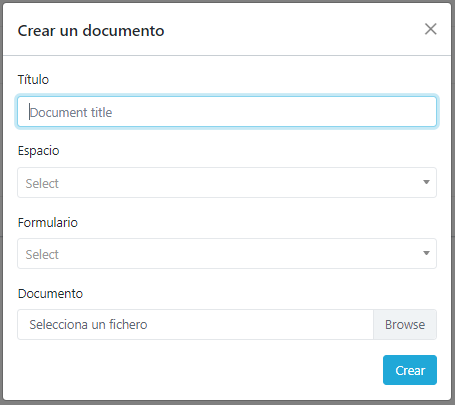The height and width of the screenshot is (405, 455).
Task: Click the Espacio field label
Action: [x=39, y=151]
